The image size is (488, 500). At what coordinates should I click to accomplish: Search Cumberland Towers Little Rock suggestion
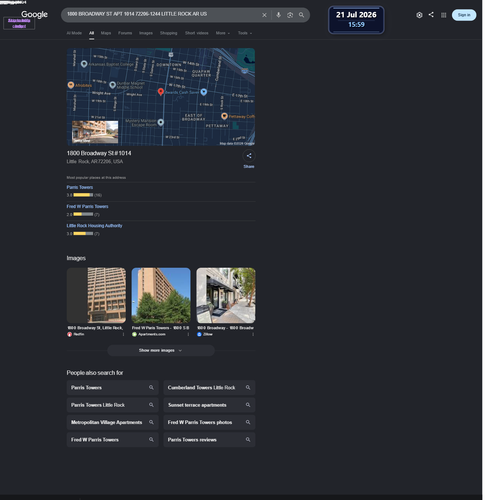tap(209, 387)
